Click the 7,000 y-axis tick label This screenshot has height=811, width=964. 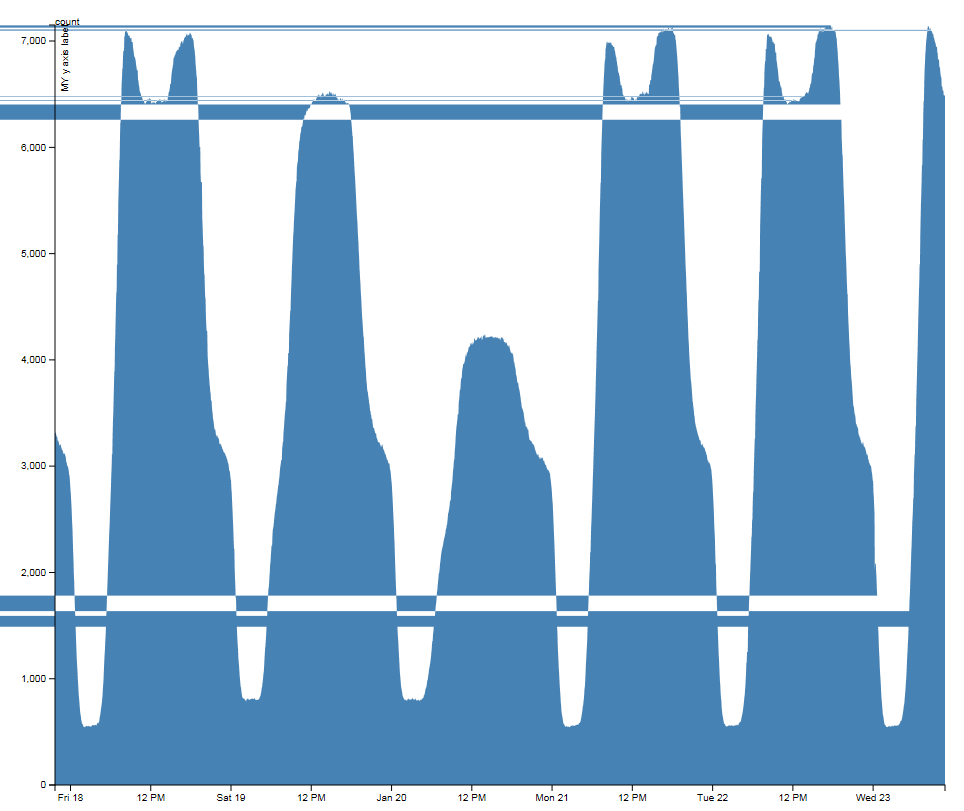point(33,41)
